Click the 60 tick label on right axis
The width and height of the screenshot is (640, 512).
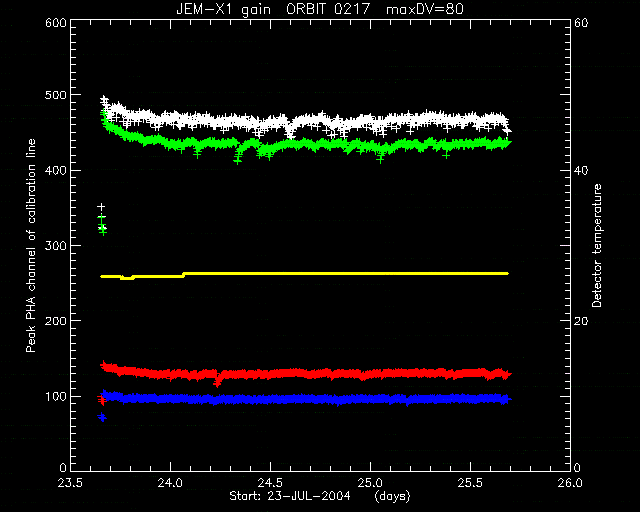tap(581, 23)
